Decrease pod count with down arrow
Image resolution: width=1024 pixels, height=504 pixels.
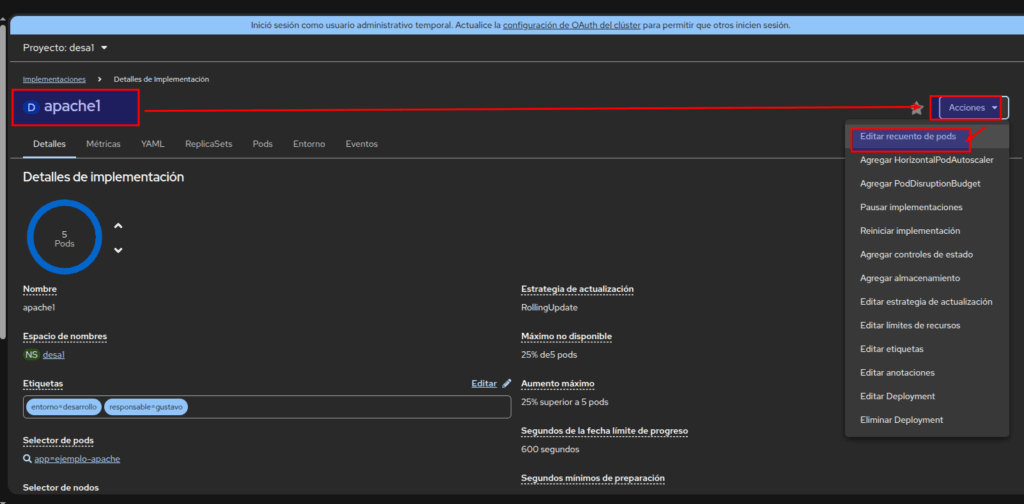[118, 250]
